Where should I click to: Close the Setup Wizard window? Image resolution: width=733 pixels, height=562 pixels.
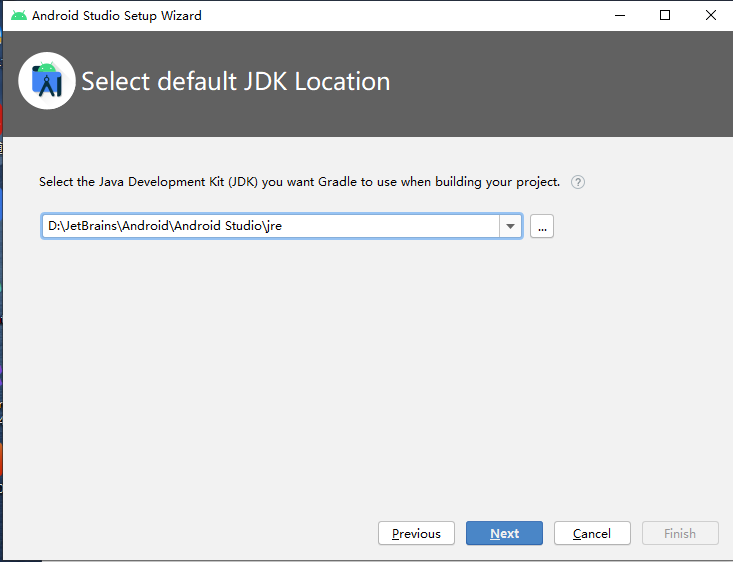point(711,15)
